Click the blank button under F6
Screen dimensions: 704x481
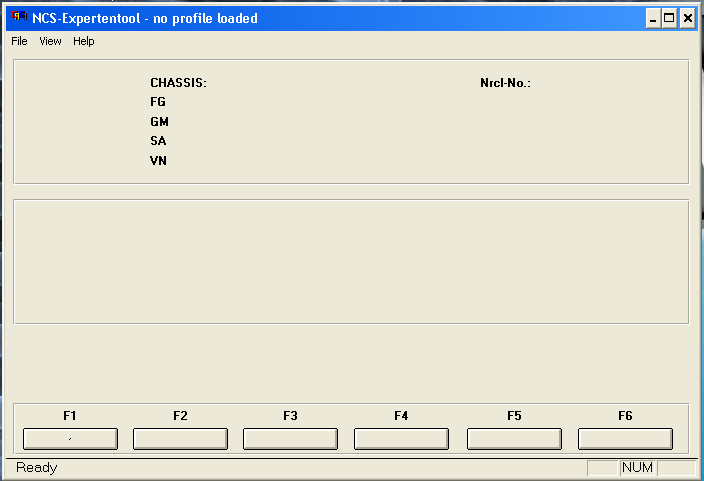click(625, 439)
